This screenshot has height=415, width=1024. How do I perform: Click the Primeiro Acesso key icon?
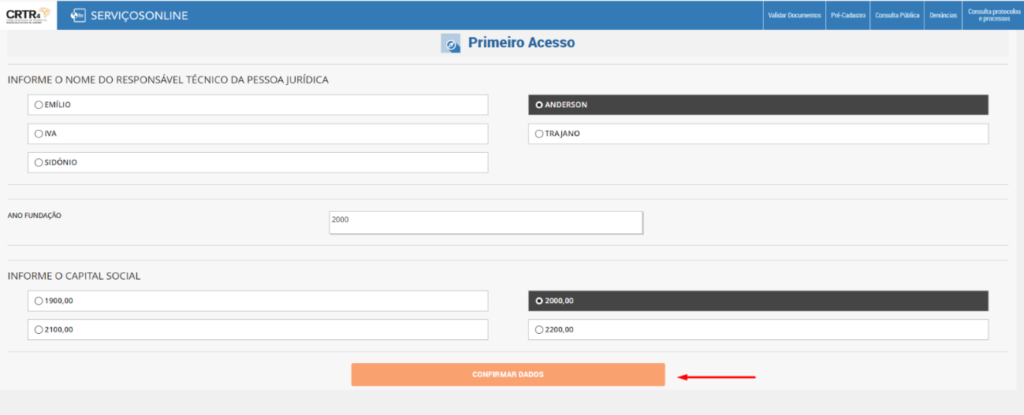point(451,44)
